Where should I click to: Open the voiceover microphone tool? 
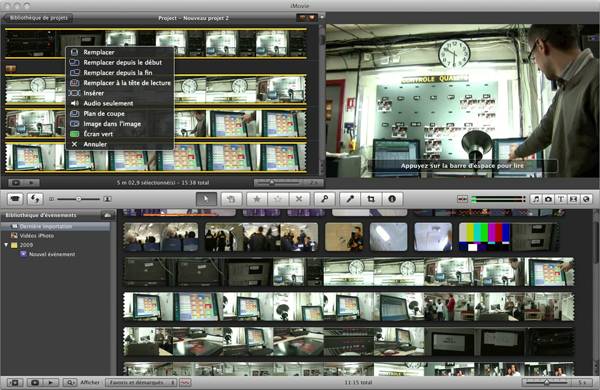tap(350, 199)
